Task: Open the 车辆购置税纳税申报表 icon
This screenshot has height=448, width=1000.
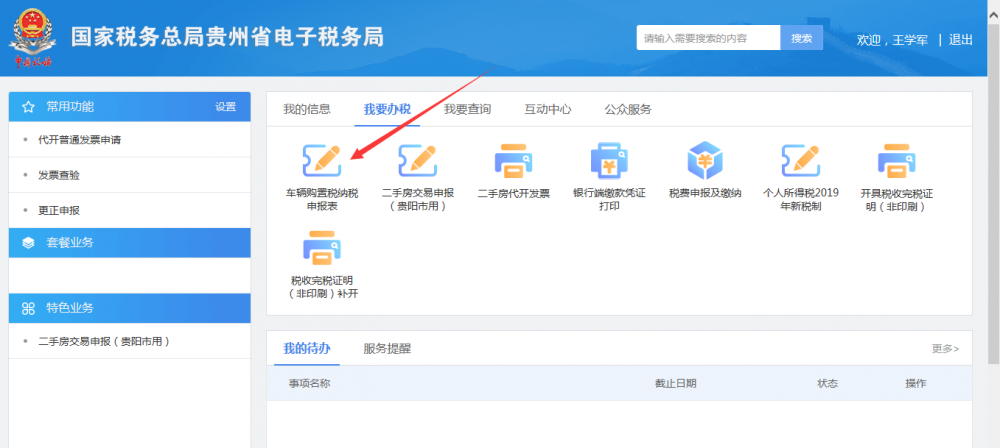Action: pyautogui.click(x=322, y=160)
